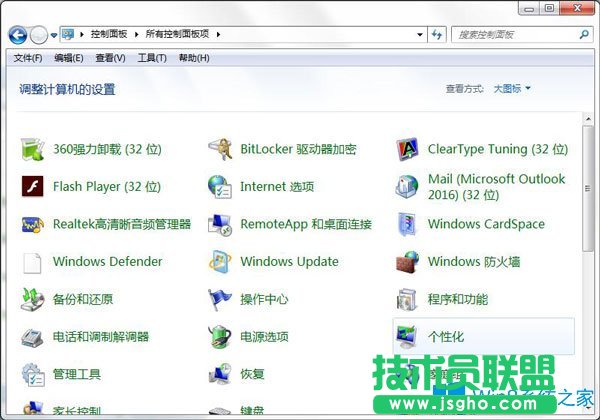Click the 恢复 recovery icon
600x420 pixels.
pos(220,374)
